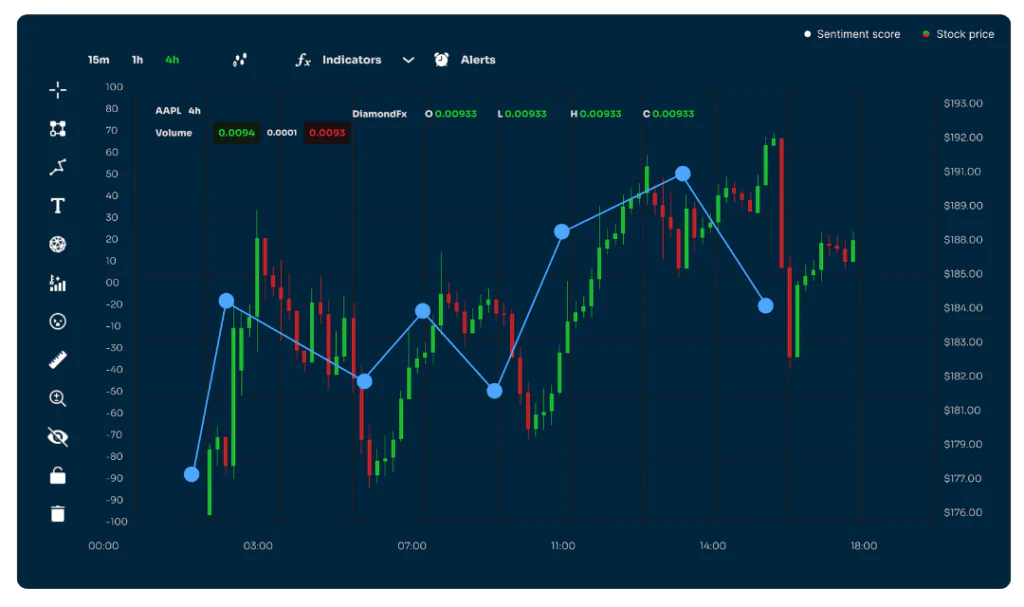Screen dimensions: 1024x607
Task: Switch to the 15m timeframe
Action: coord(97,59)
